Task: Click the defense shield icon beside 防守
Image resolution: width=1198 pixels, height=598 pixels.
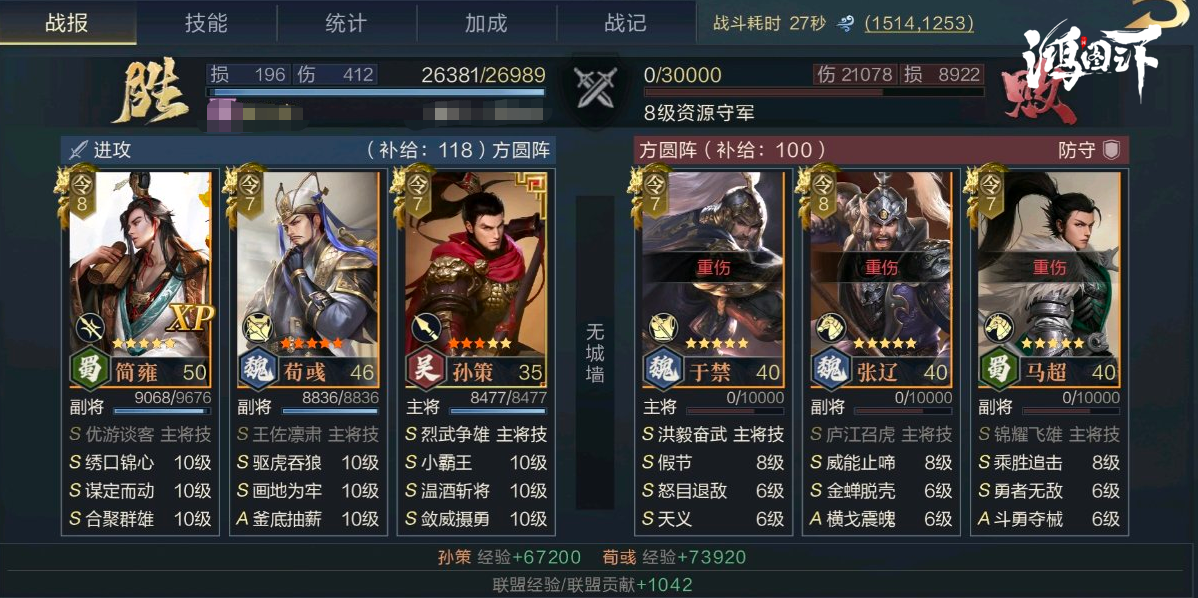Action: (1112, 150)
